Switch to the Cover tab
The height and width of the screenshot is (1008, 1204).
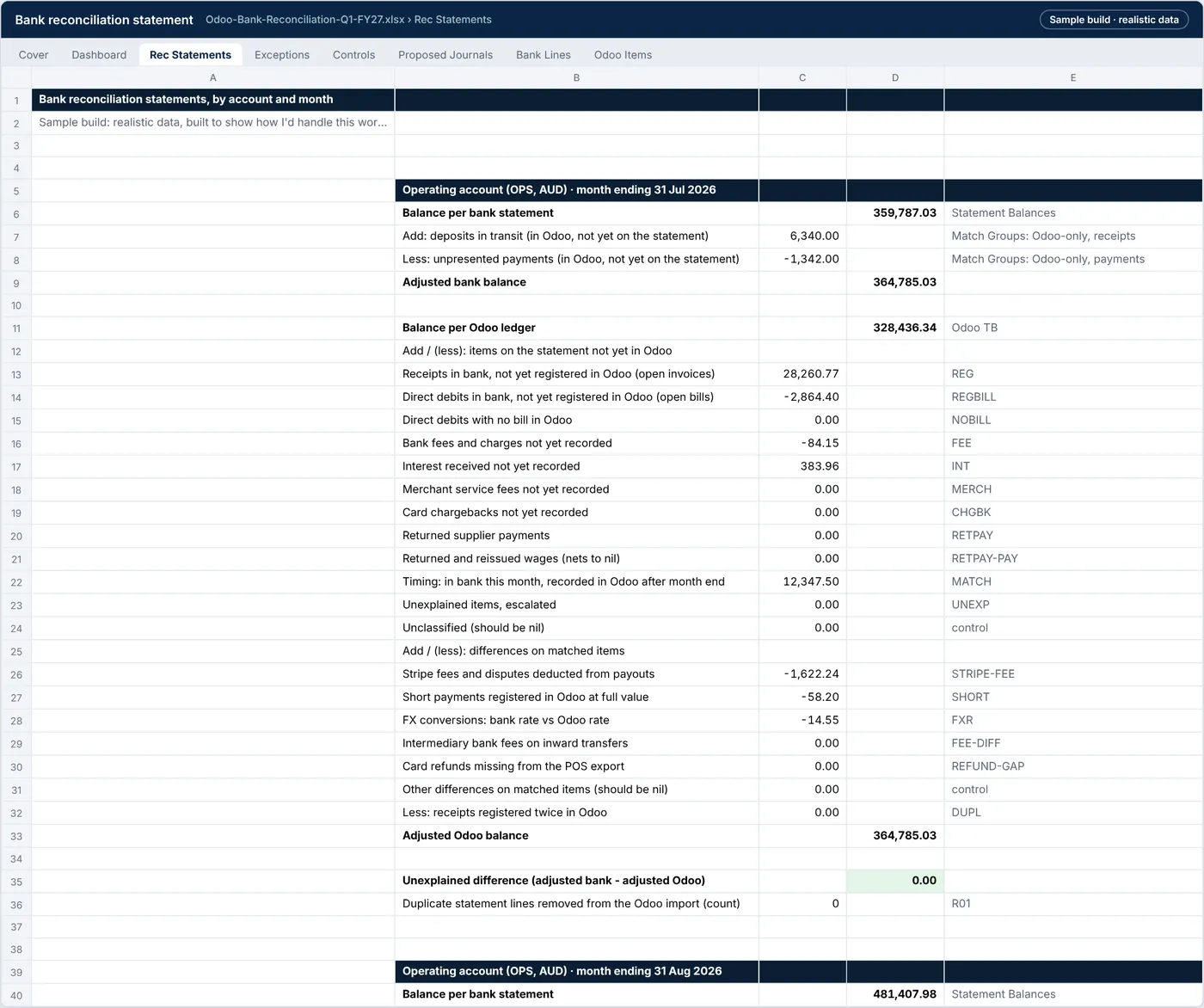(x=34, y=55)
